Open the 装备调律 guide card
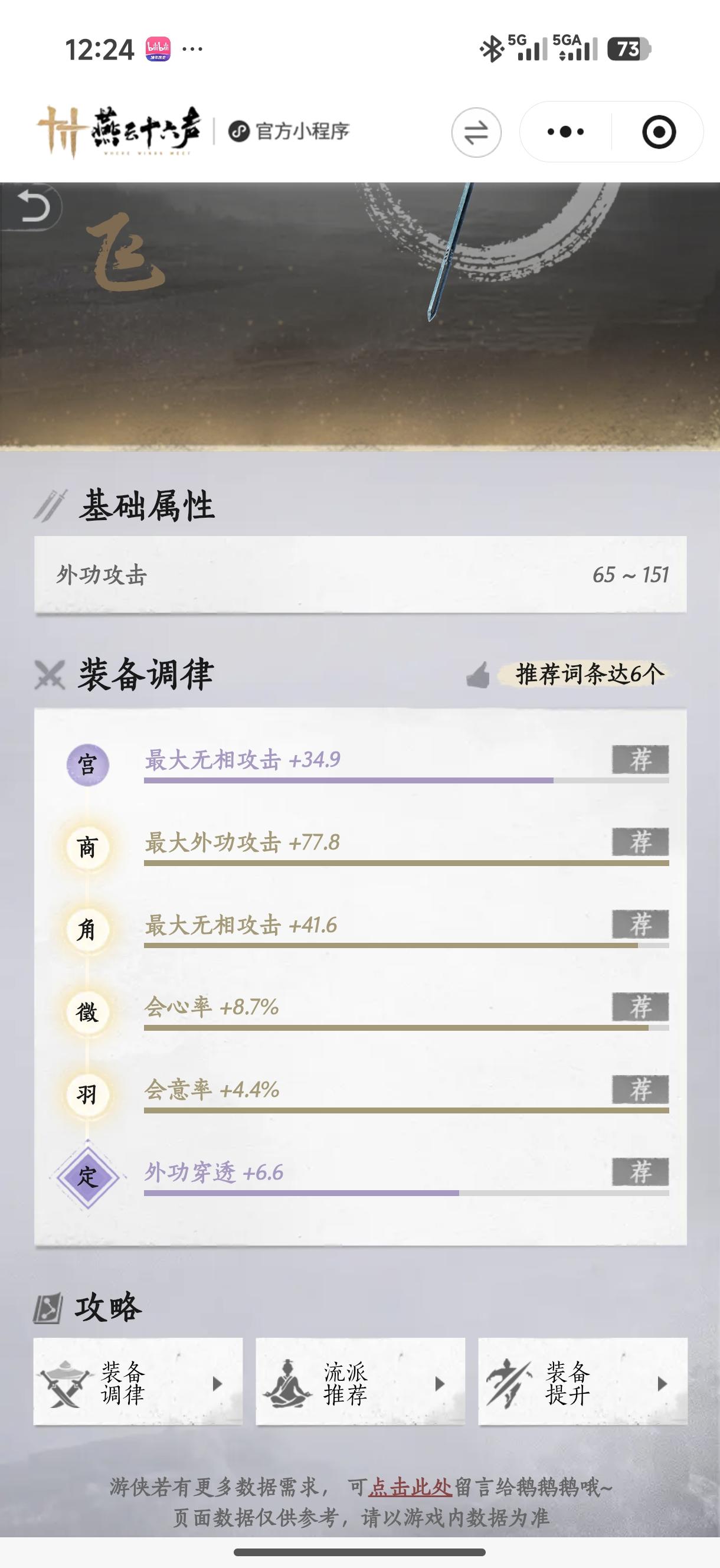720x1568 pixels. click(138, 1384)
